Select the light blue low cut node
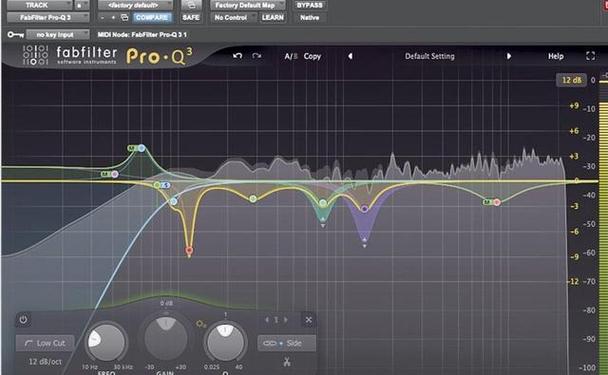This screenshot has height=375, width=608. pyautogui.click(x=174, y=201)
